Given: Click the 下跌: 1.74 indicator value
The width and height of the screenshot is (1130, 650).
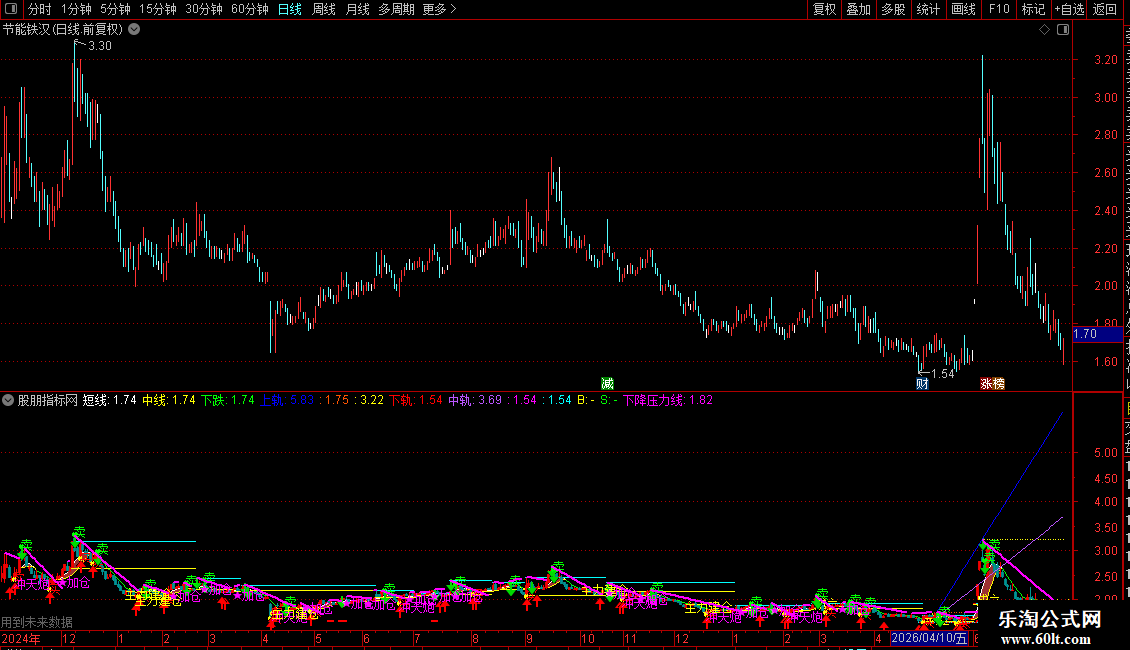Looking at the screenshot, I should (228, 400).
